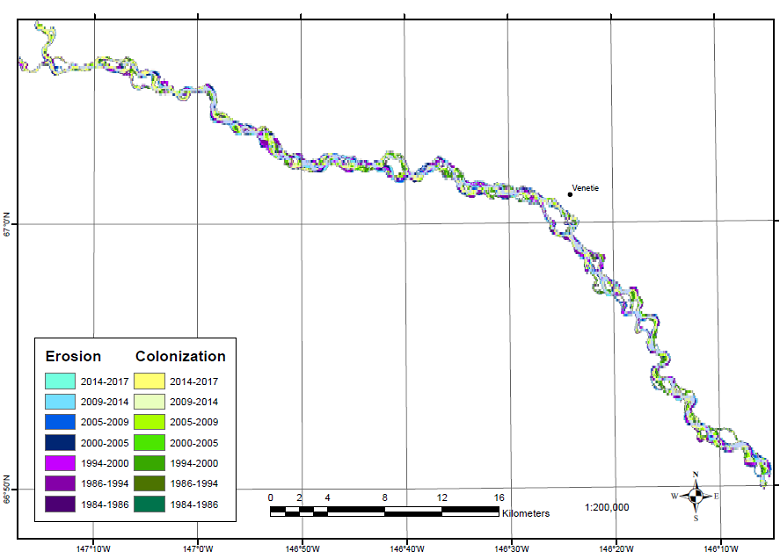The height and width of the screenshot is (559, 780).
Task: Click the Kilometers scale bar label
Action: coord(526,513)
